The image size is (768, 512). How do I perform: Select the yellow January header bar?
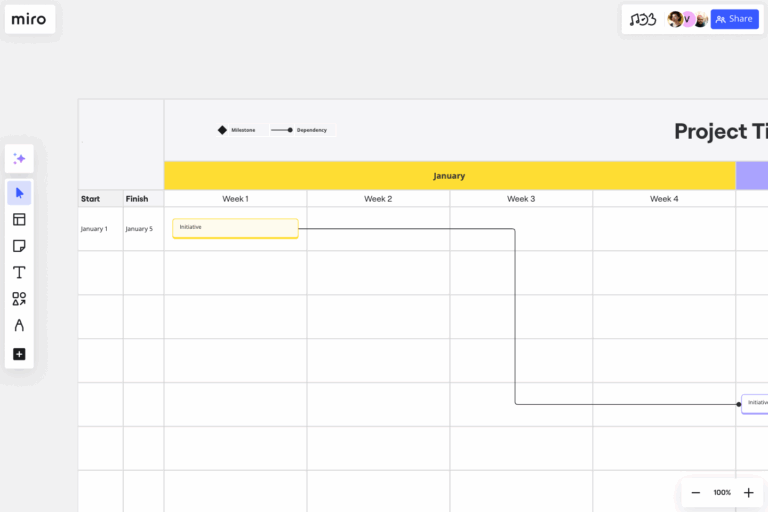coord(449,176)
